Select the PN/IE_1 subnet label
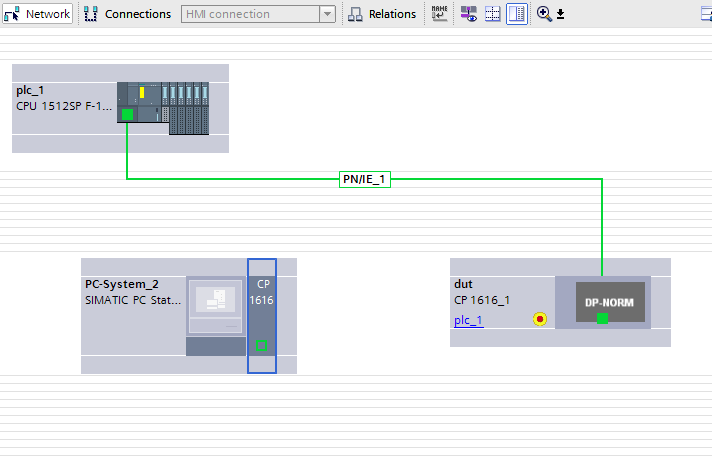The height and width of the screenshot is (459, 712). tap(365, 179)
